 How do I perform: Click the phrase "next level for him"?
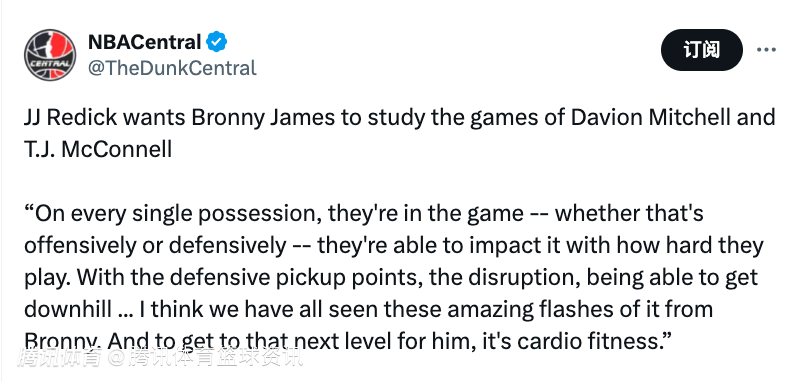pos(385,342)
